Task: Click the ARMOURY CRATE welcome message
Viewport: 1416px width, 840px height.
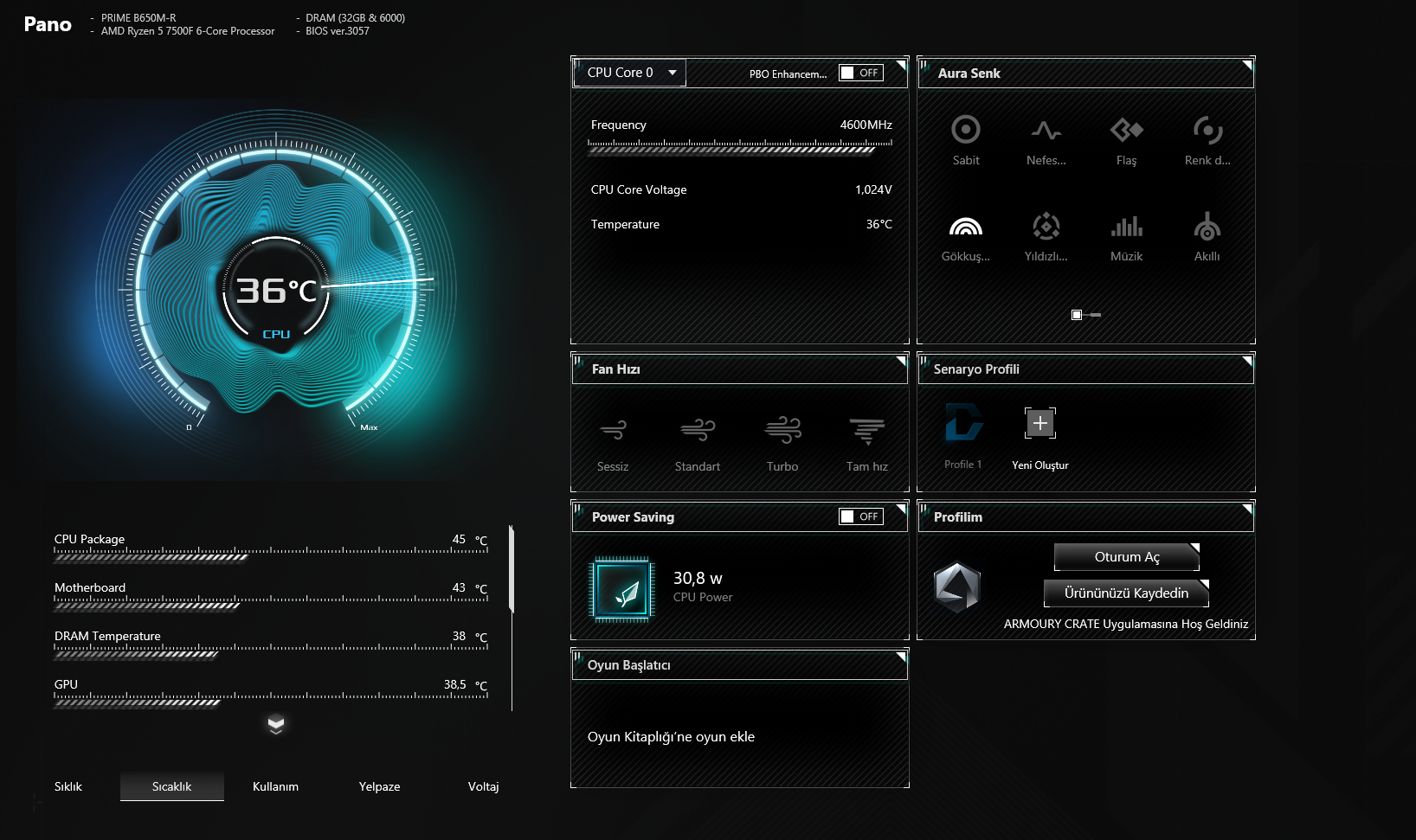Action: pyautogui.click(x=1126, y=624)
